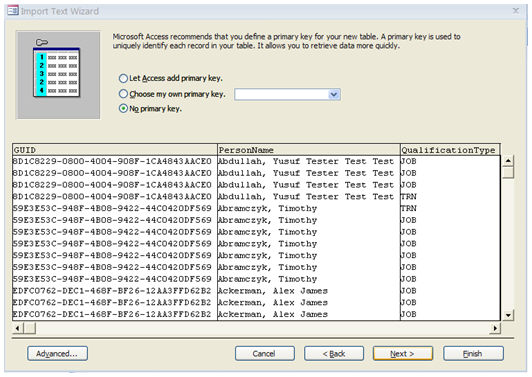This screenshot has width=532, height=377.
Task: Select the QualificationType column header
Action: coord(450,150)
